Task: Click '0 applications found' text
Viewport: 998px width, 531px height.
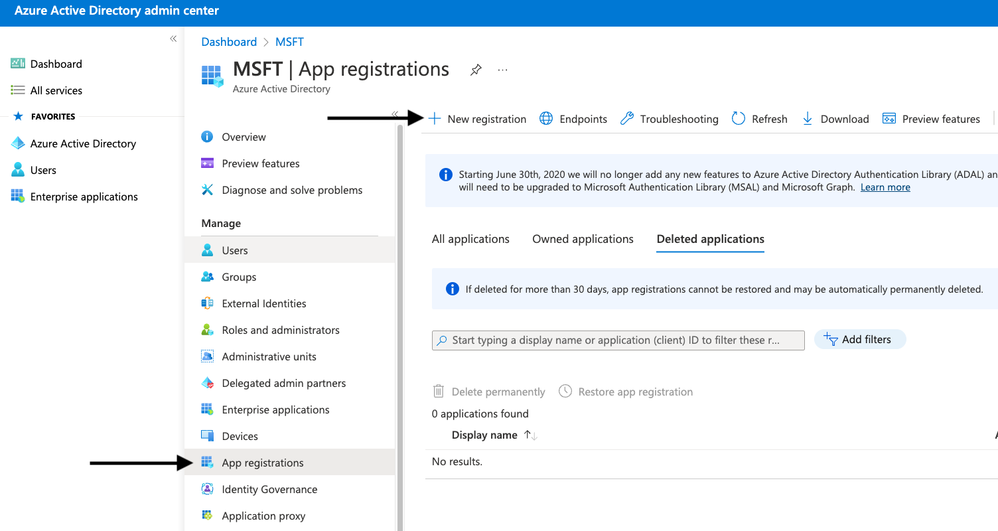Action: click(480, 413)
